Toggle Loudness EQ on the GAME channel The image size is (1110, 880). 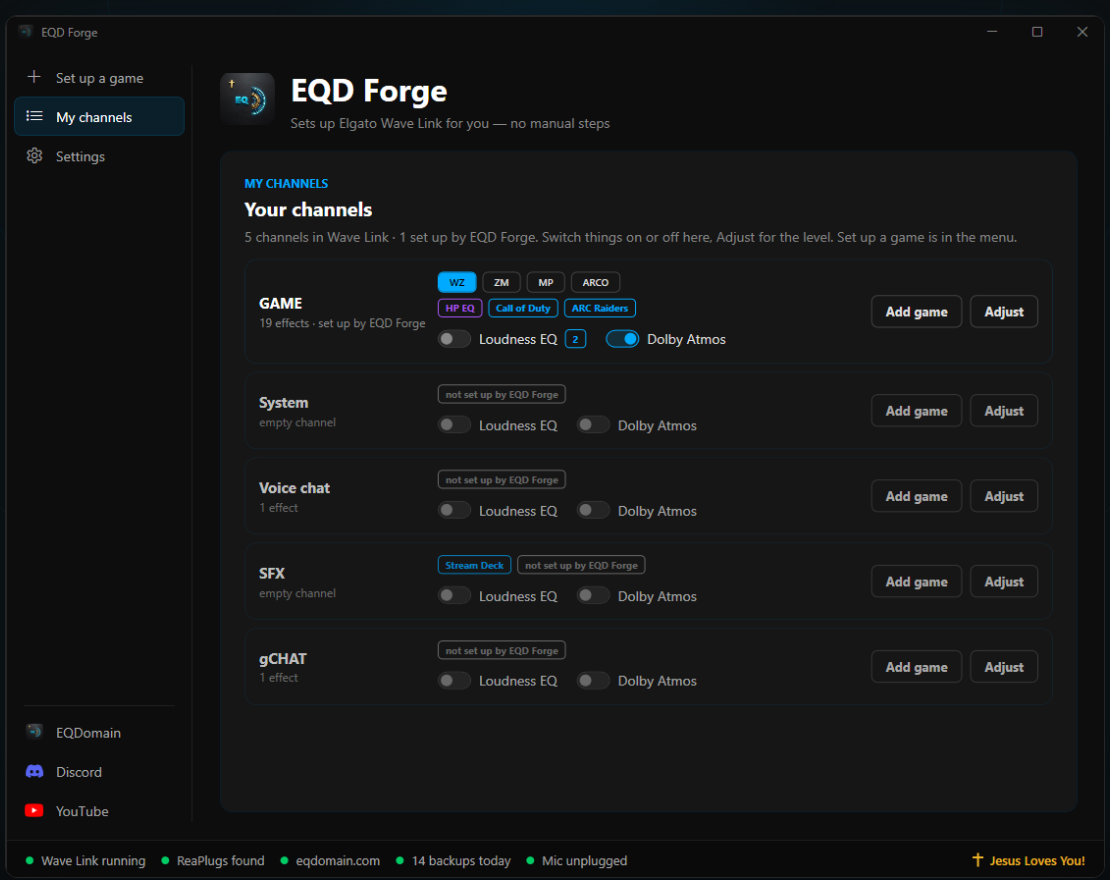click(454, 339)
